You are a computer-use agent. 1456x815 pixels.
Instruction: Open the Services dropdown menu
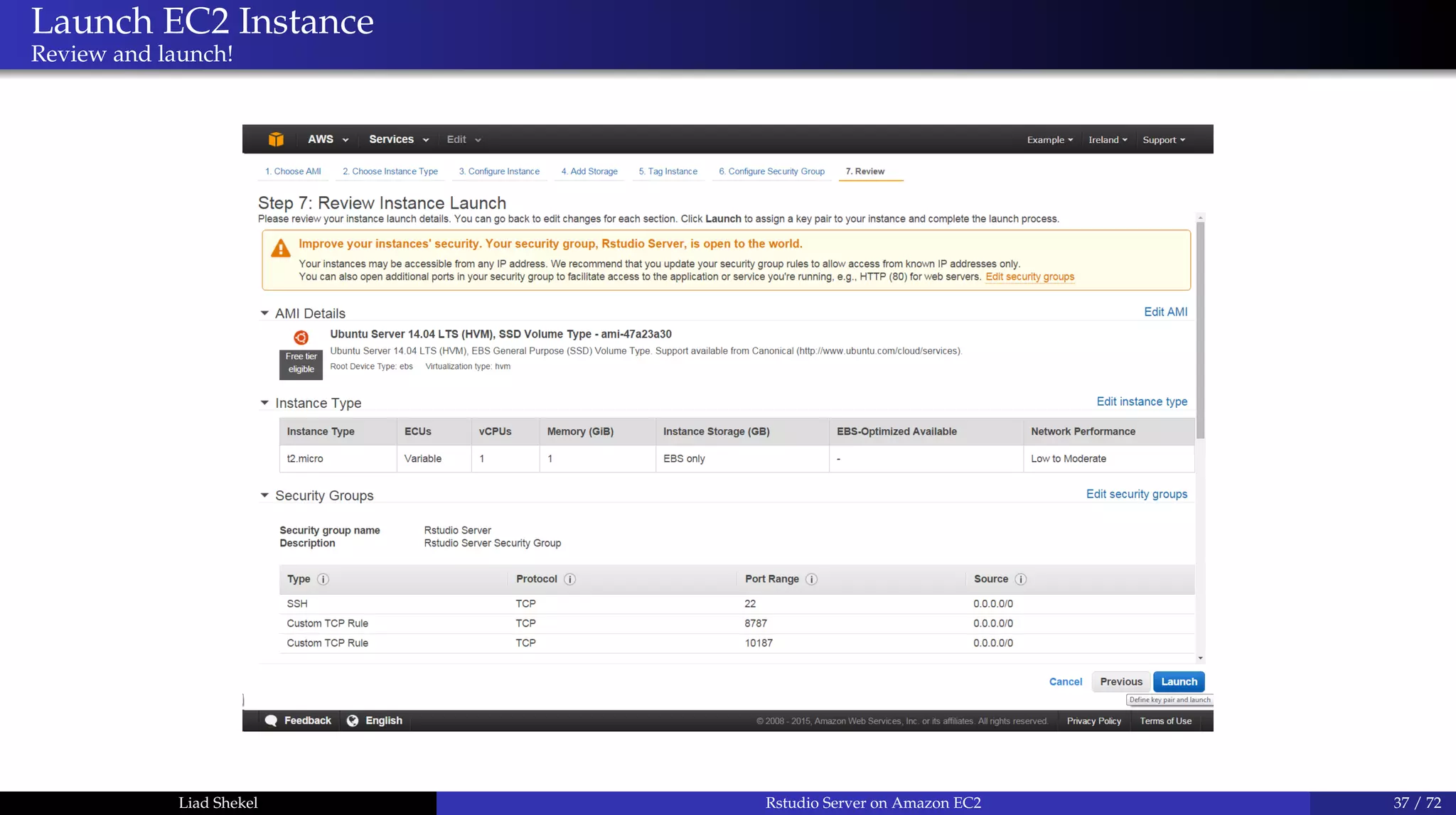[399, 139]
